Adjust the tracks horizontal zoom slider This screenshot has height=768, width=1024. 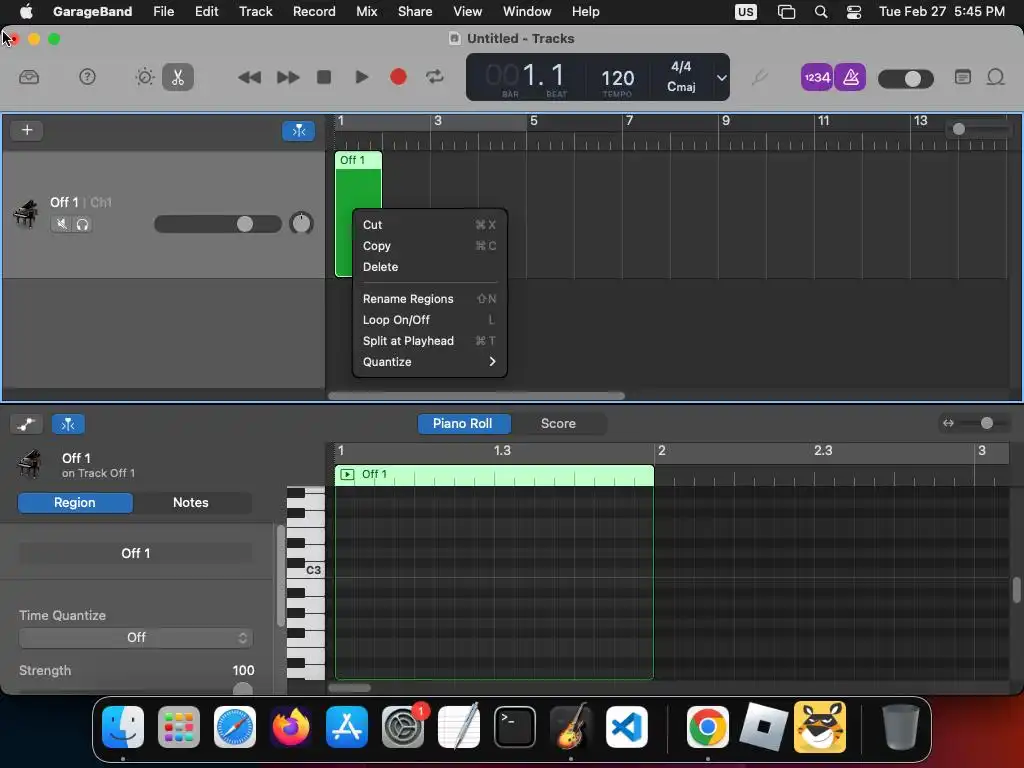[978, 129]
